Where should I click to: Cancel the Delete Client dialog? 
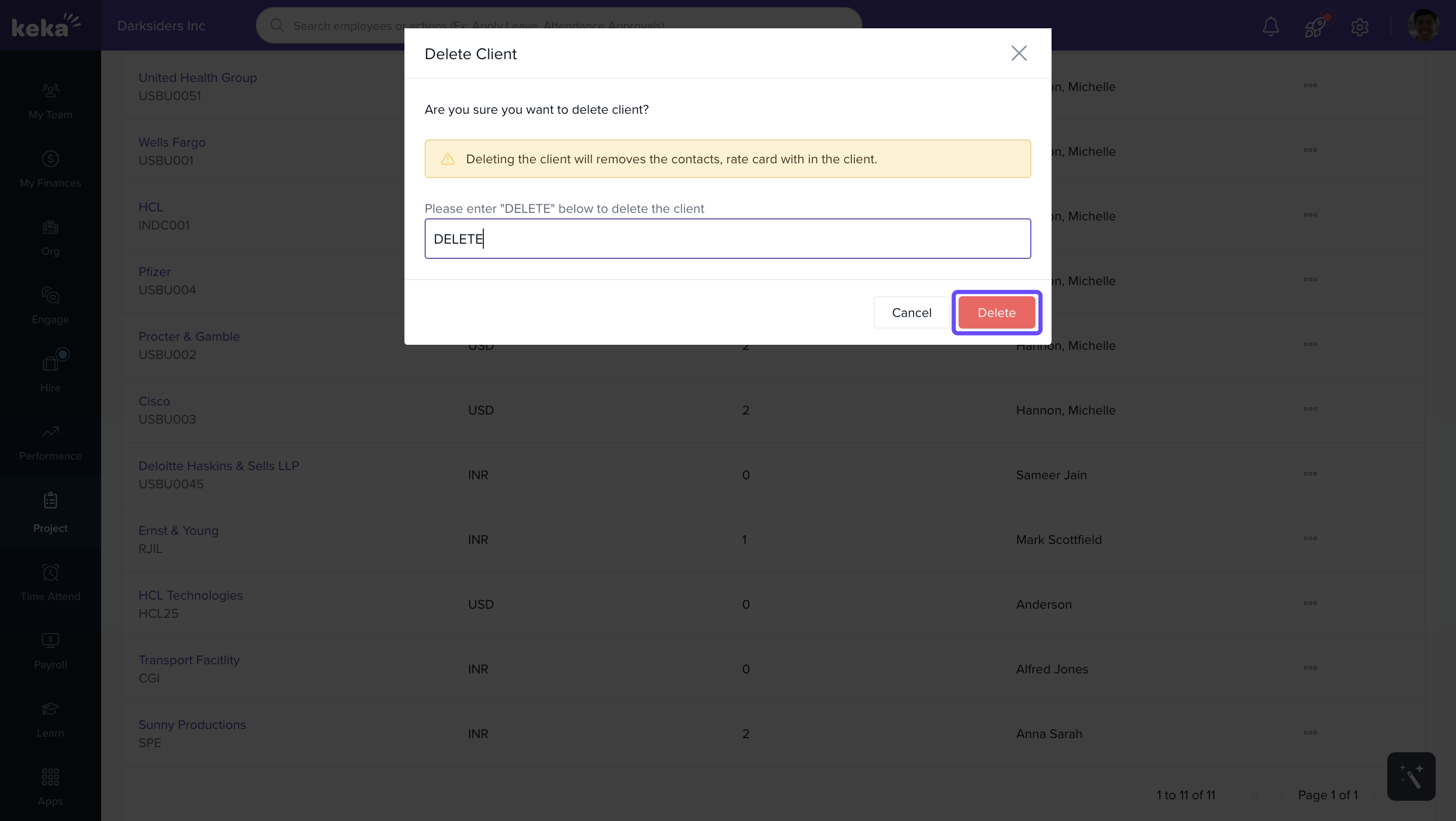pos(911,312)
